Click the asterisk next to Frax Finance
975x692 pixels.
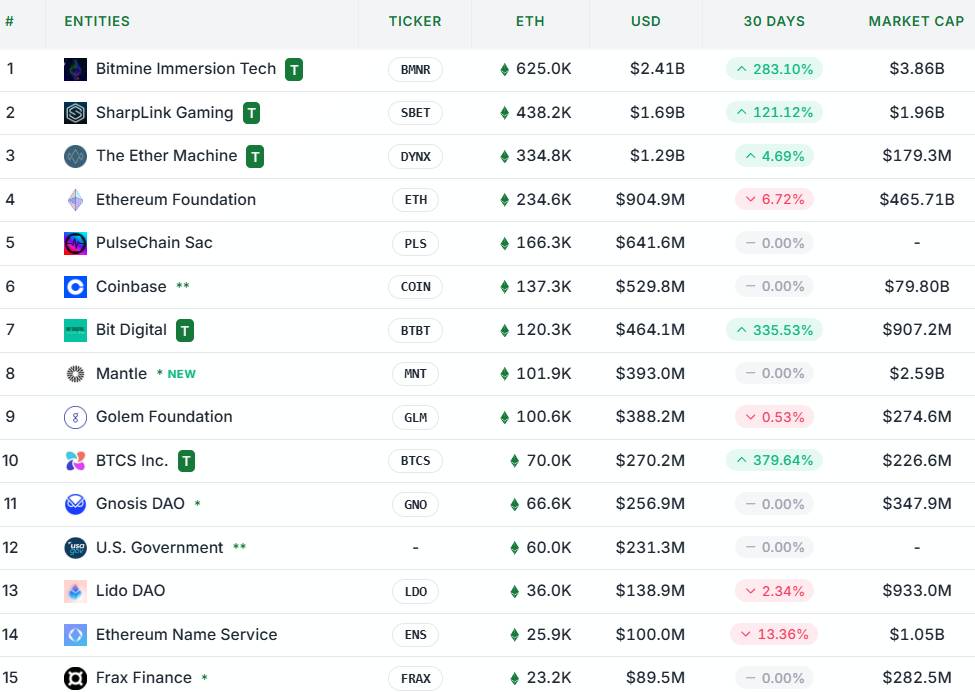[205, 678]
